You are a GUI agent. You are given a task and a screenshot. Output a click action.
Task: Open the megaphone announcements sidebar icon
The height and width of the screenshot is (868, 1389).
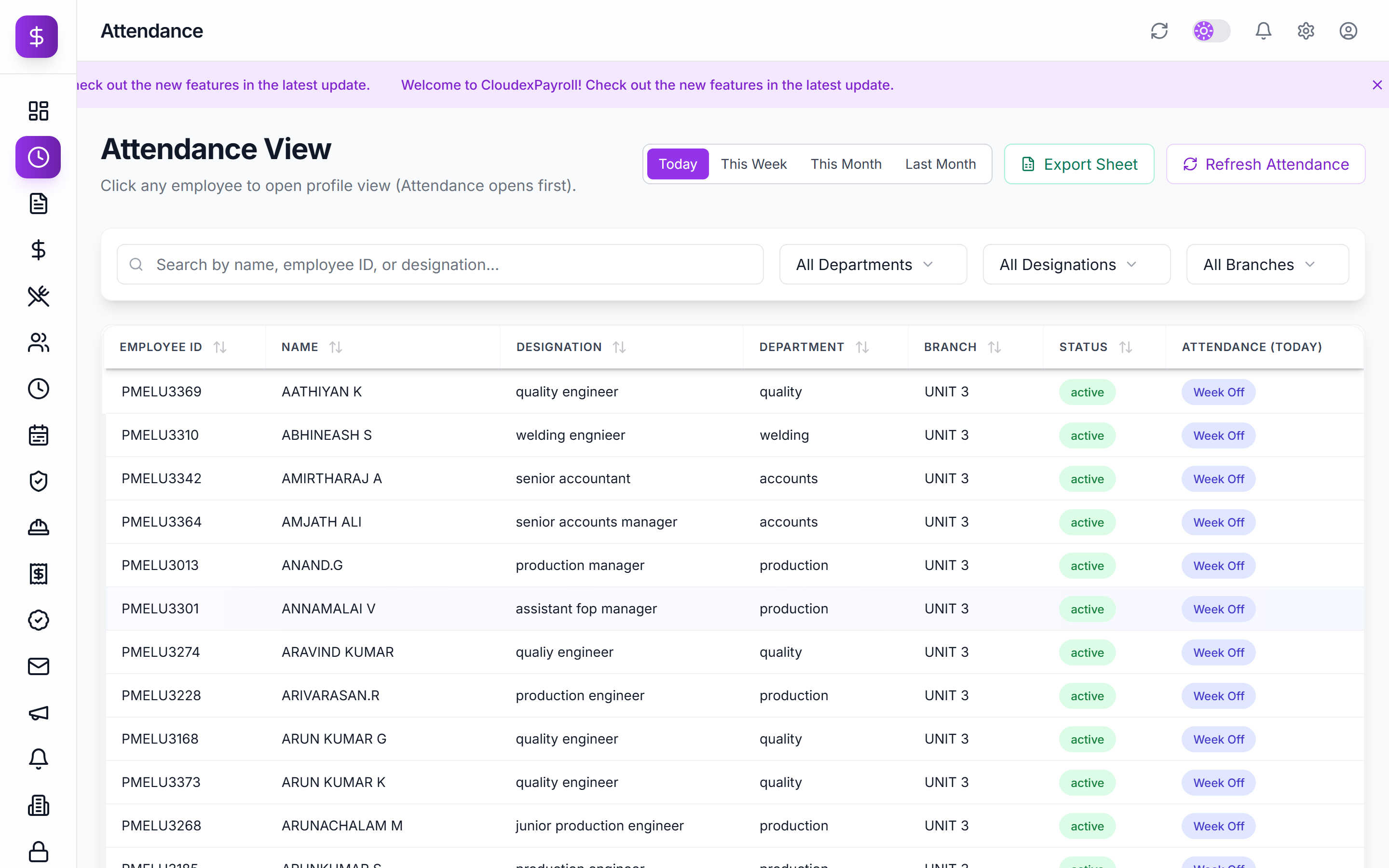[39, 713]
